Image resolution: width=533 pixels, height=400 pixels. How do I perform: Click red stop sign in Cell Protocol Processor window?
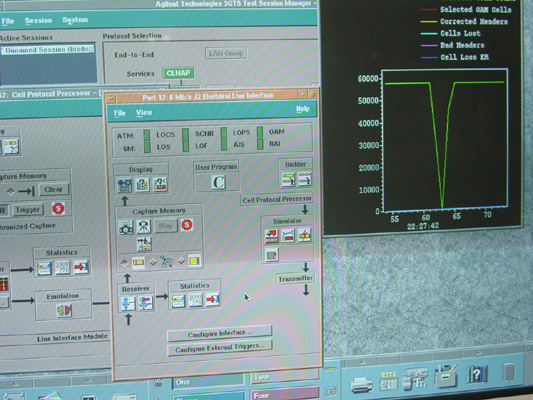[58, 208]
